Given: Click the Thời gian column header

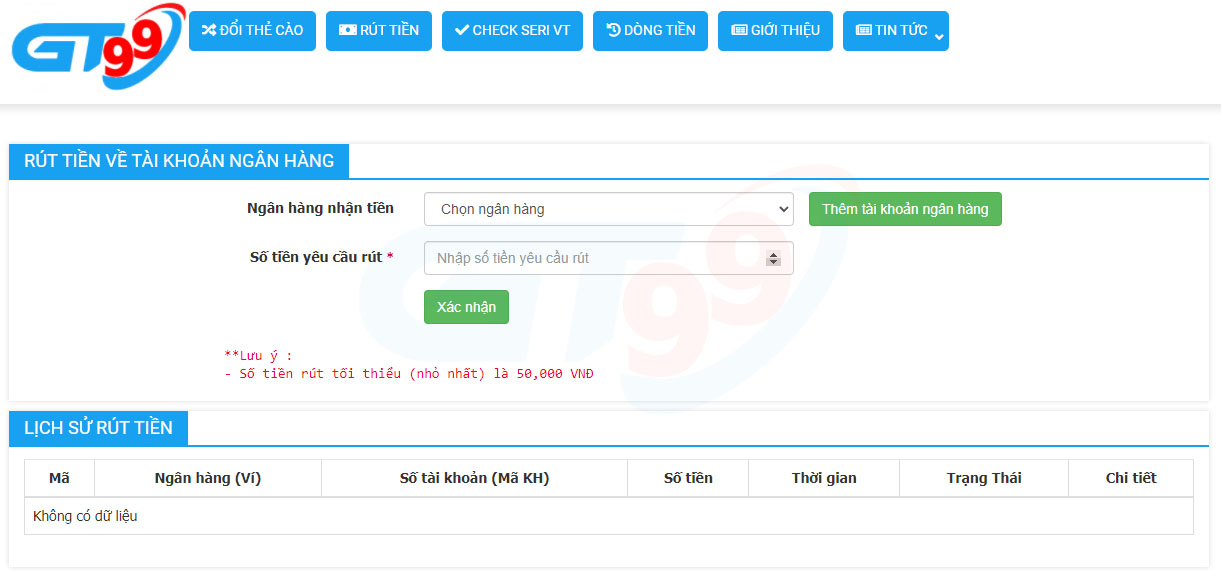Looking at the screenshot, I should click(824, 478).
